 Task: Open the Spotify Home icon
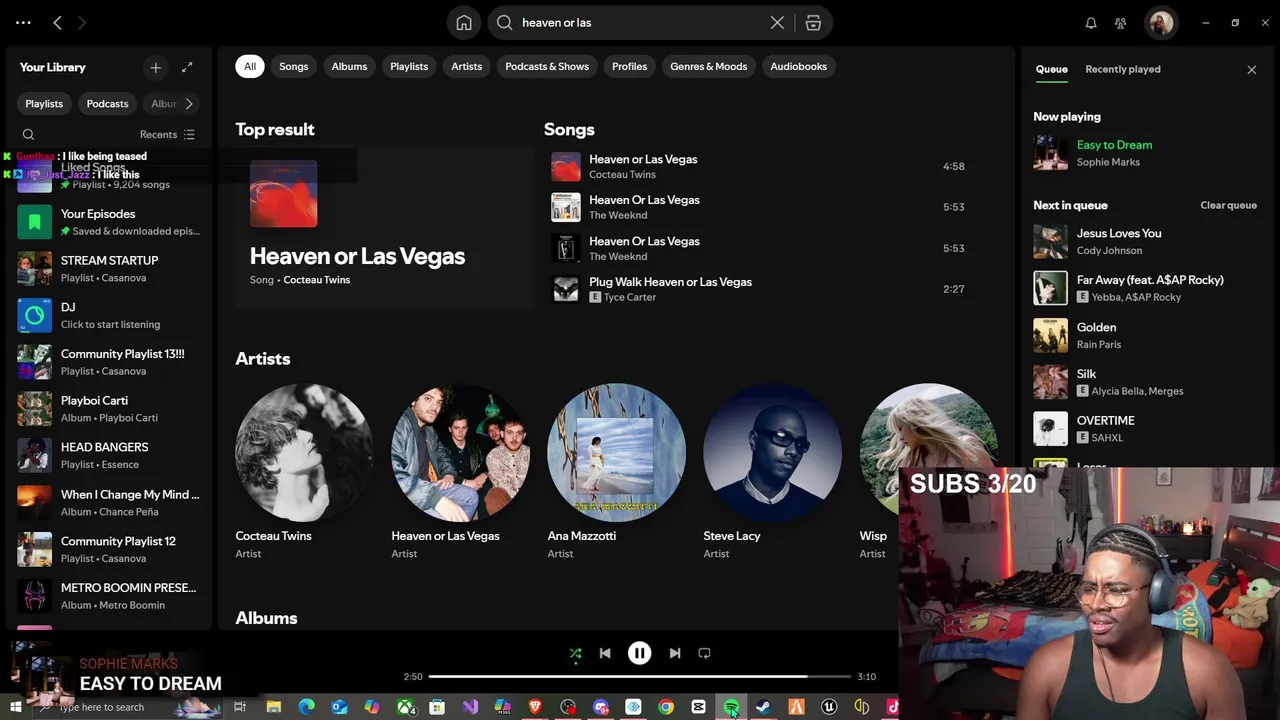click(x=464, y=22)
